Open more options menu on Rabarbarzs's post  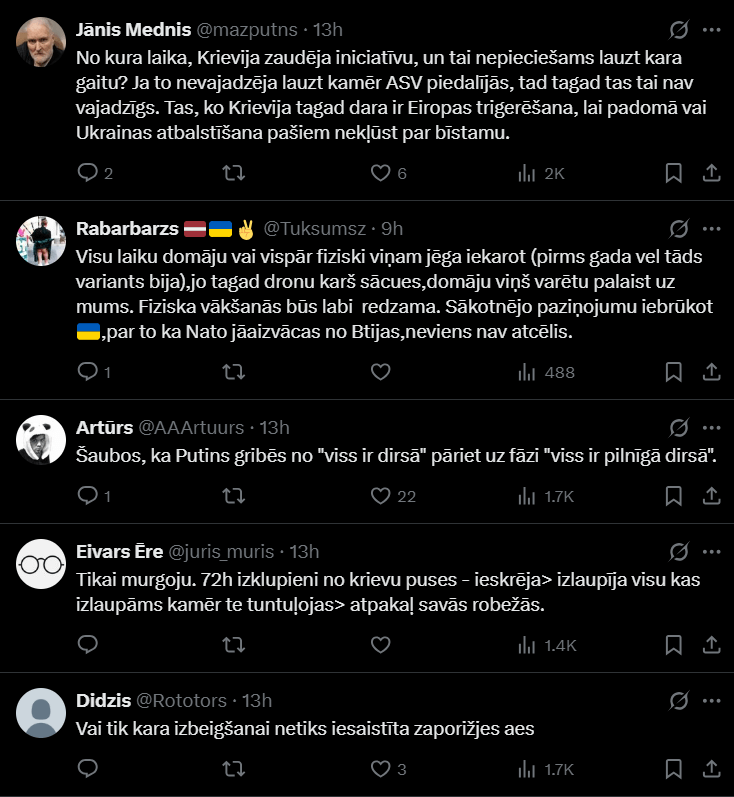[712, 228]
